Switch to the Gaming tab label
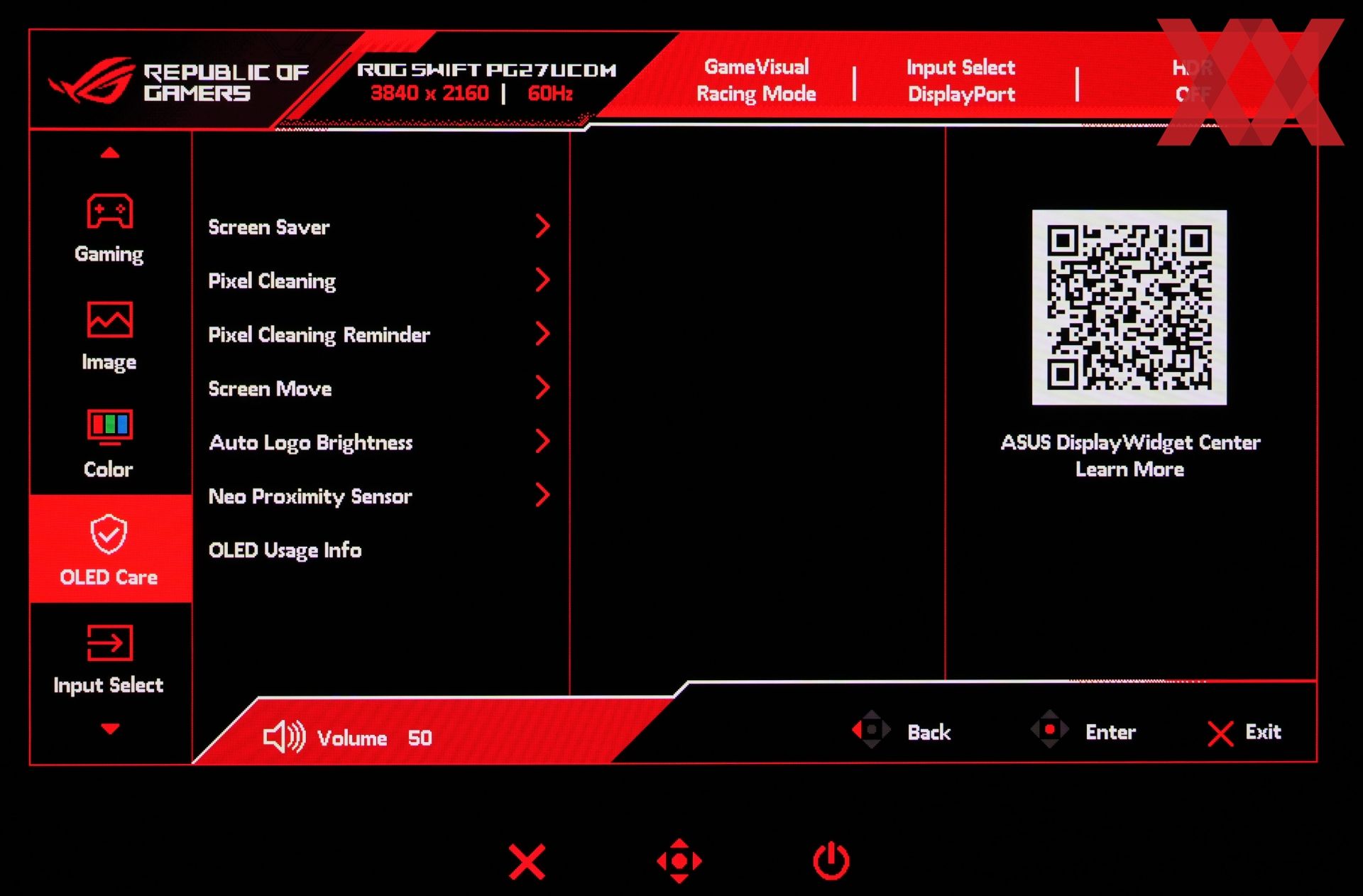Screen dimensions: 1363x896 tap(109, 254)
